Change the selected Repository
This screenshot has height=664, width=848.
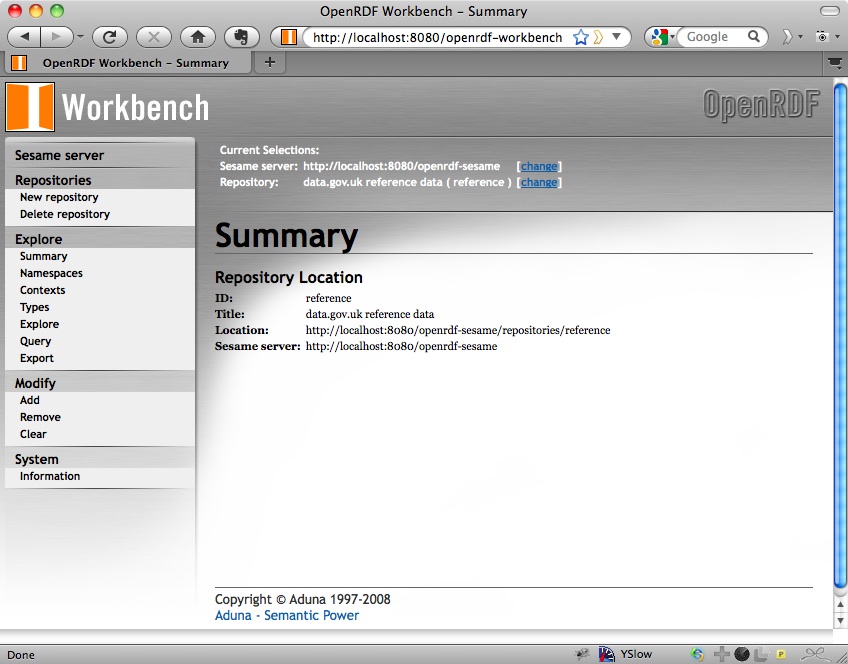pyautogui.click(x=539, y=182)
